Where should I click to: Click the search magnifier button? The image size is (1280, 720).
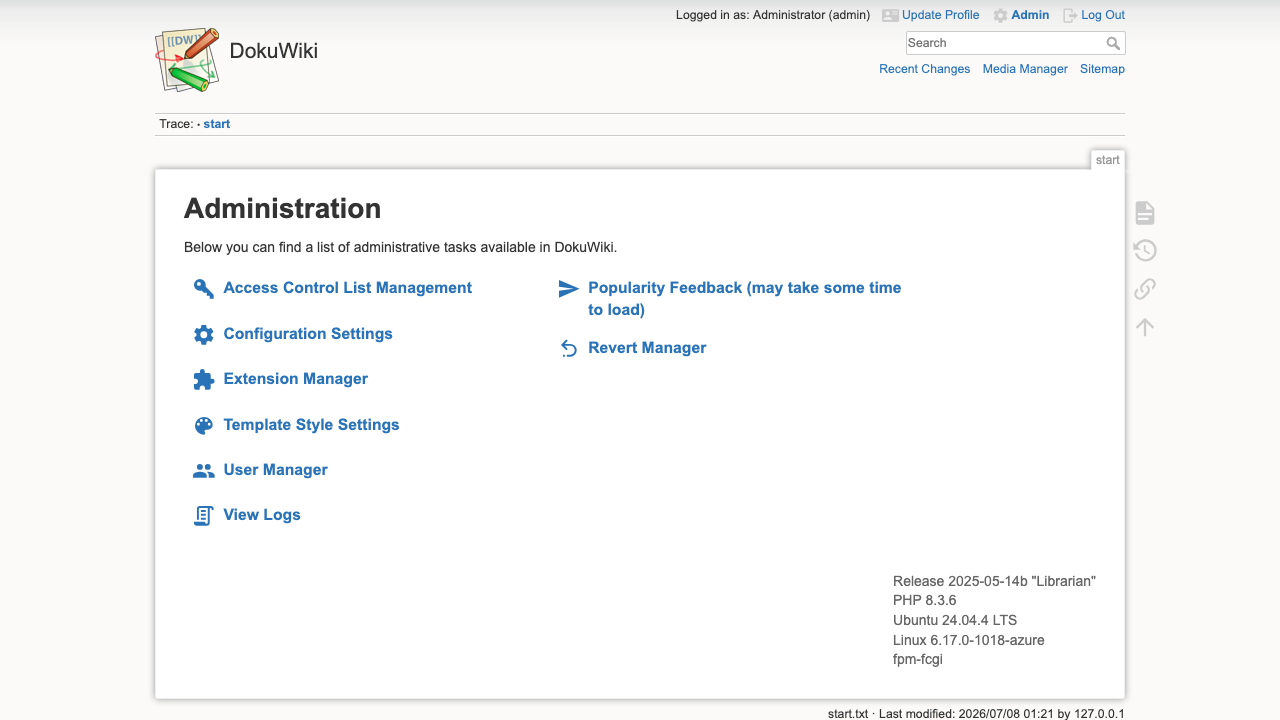click(1113, 43)
